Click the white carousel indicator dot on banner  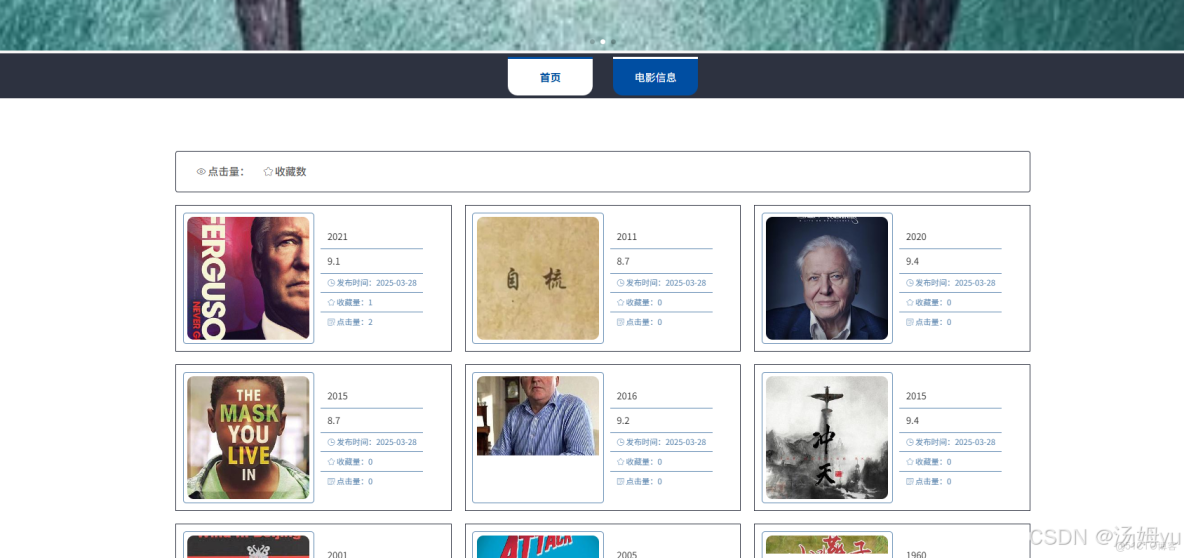coord(603,42)
